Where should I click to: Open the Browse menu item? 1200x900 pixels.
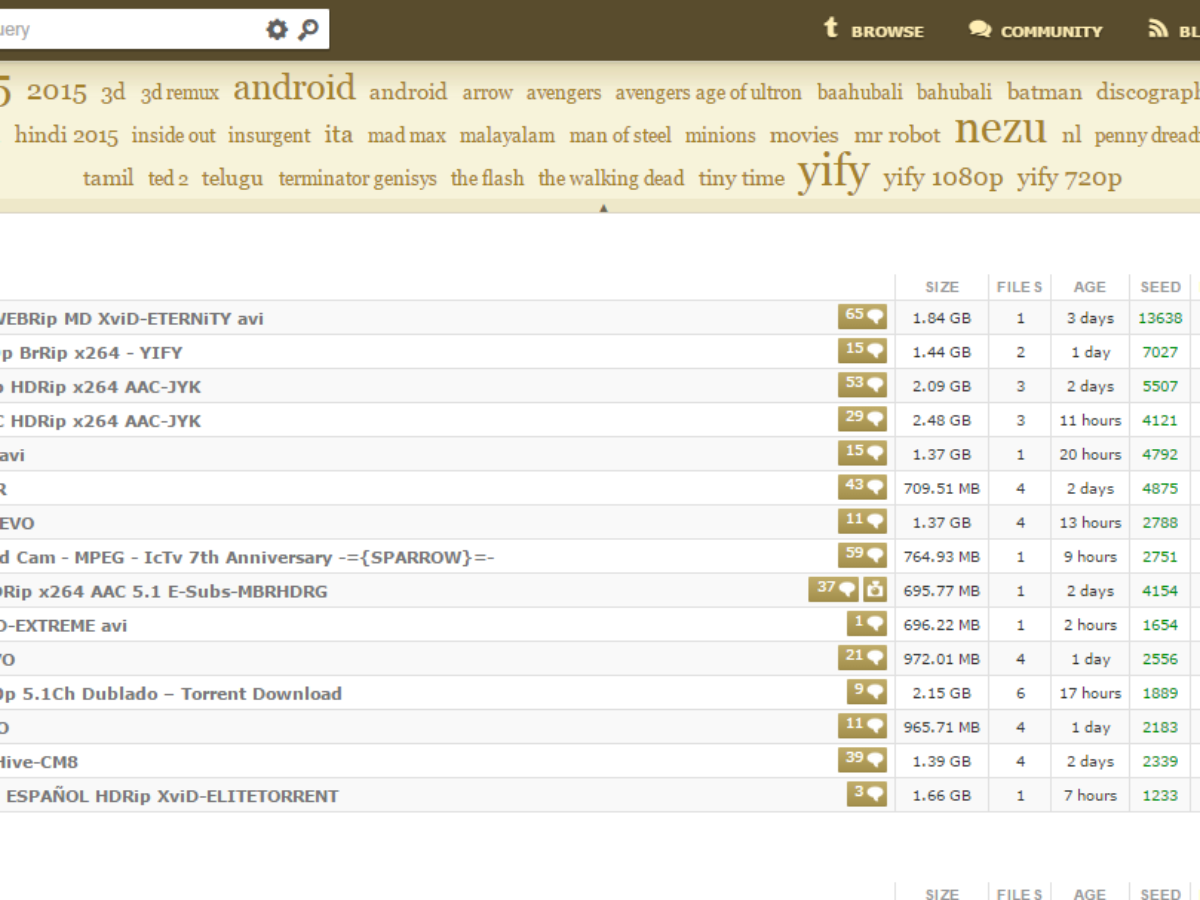[x=887, y=31]
